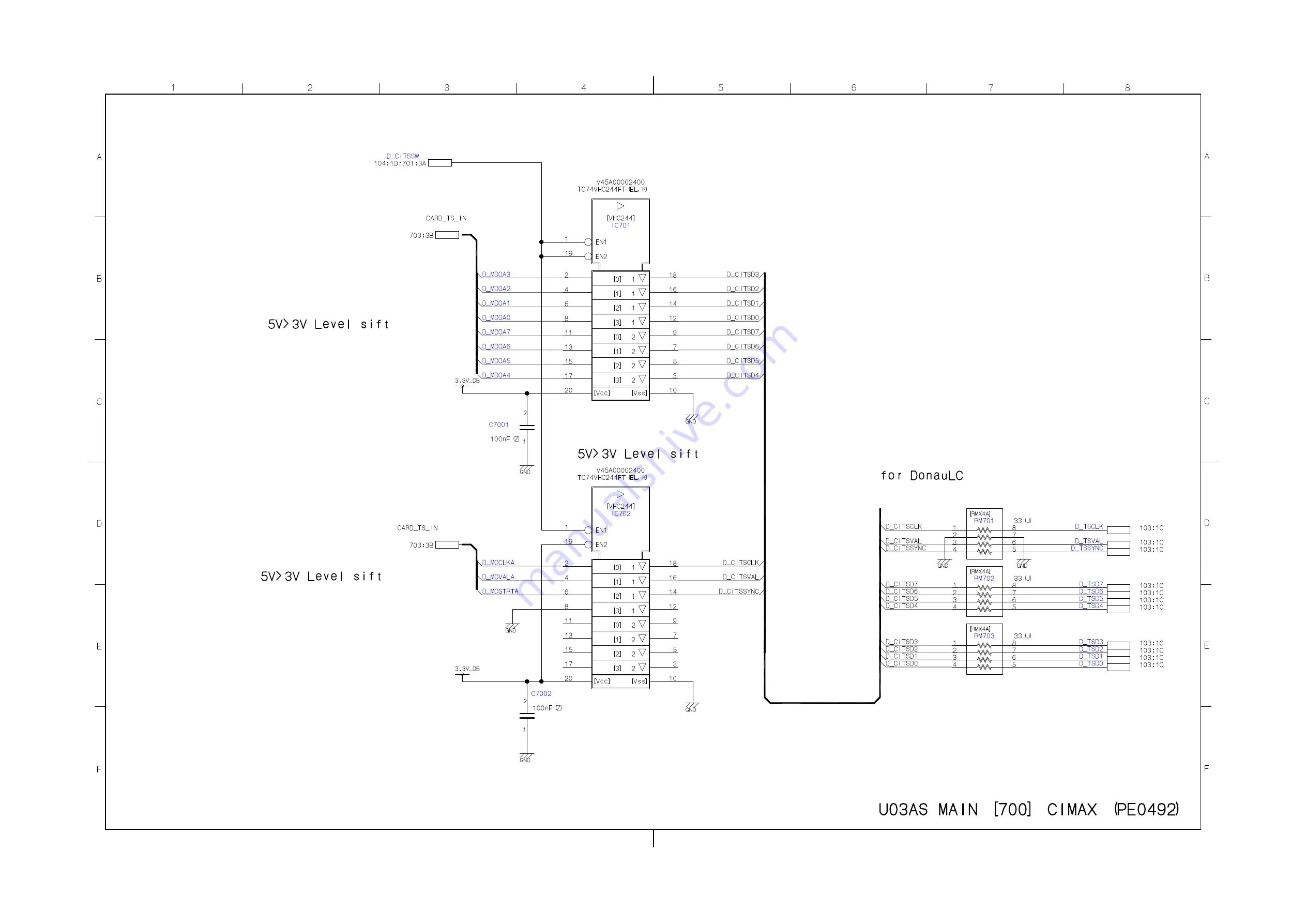Viewport: 1306px width, 924px height.
Task: Select the 'for DonauLC' annotation
Action: 921,476
